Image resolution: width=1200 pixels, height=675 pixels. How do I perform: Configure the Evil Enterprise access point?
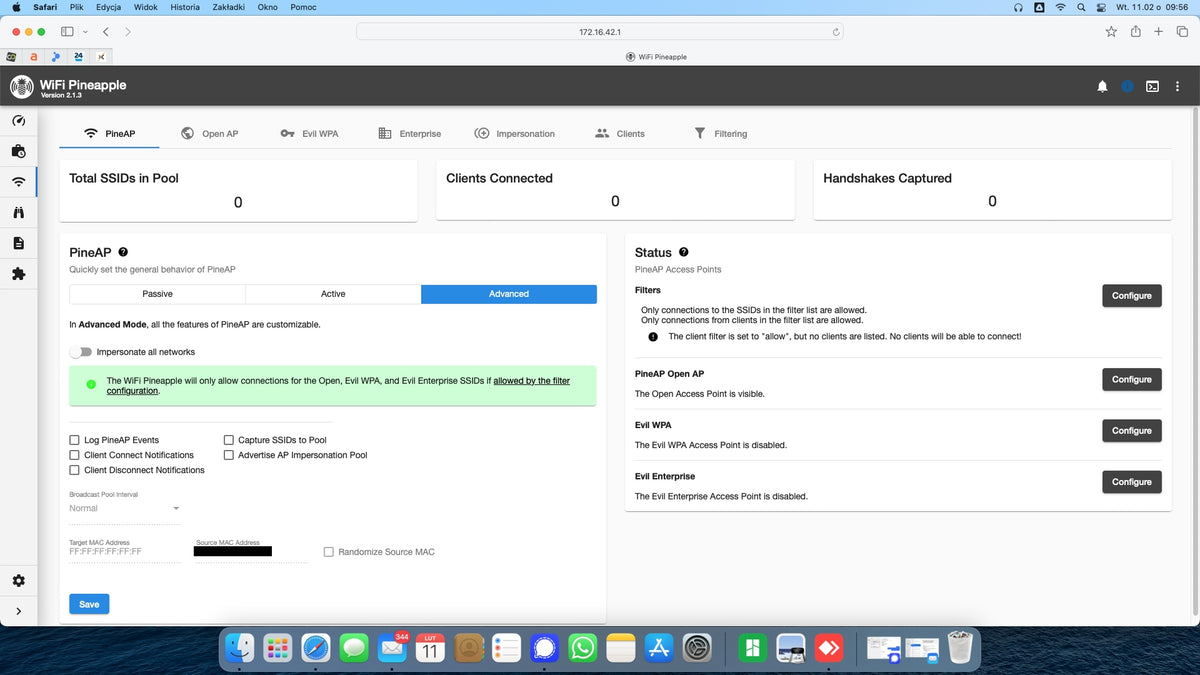click(1132, 482)
